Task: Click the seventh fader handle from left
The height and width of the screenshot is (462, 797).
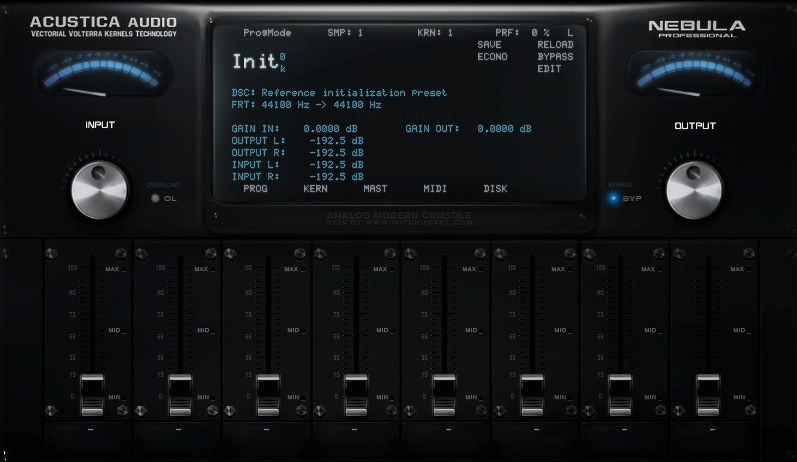Action: point(620,395)
